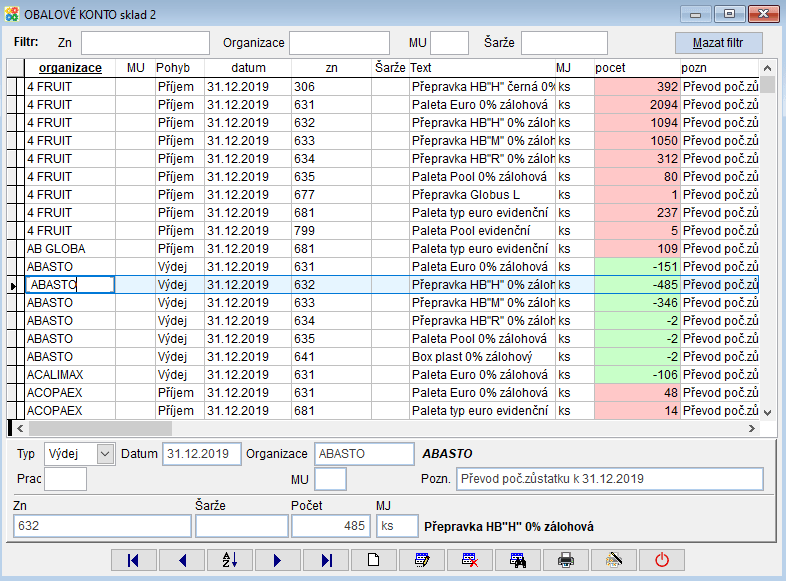Viewport: 786px width, 581px height.
Task: Click the wizard wand tool icon
Action: point(614,560)
